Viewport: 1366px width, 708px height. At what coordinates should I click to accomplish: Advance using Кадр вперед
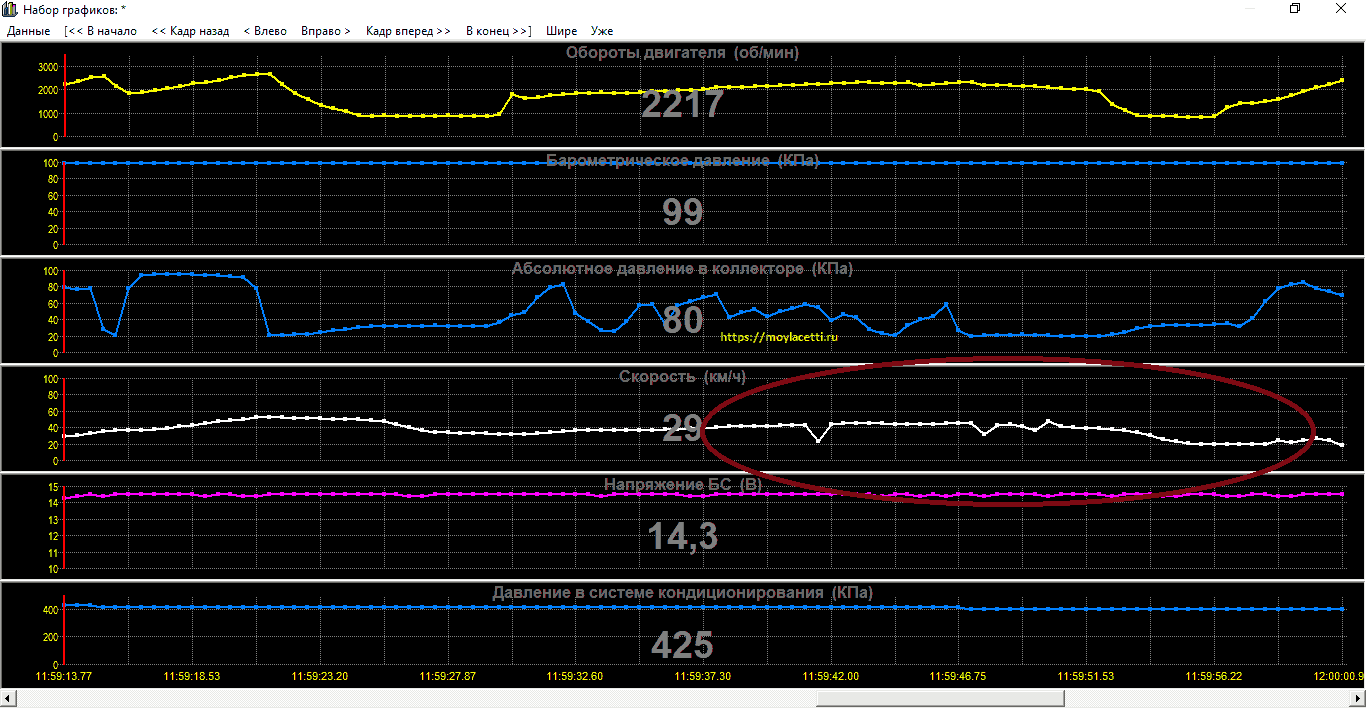point(408,31)
